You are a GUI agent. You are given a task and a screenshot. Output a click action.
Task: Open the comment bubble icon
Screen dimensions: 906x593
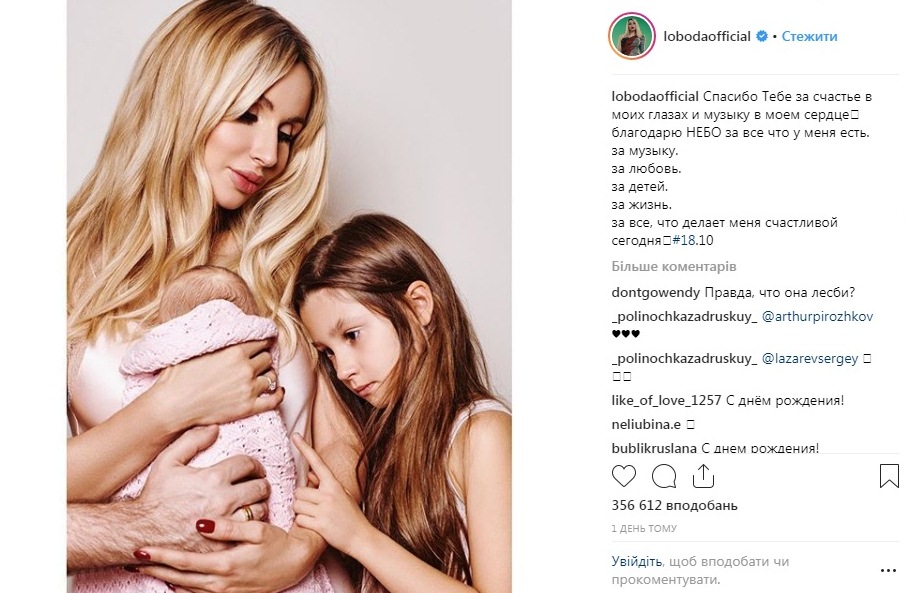(x=664, y=476)
